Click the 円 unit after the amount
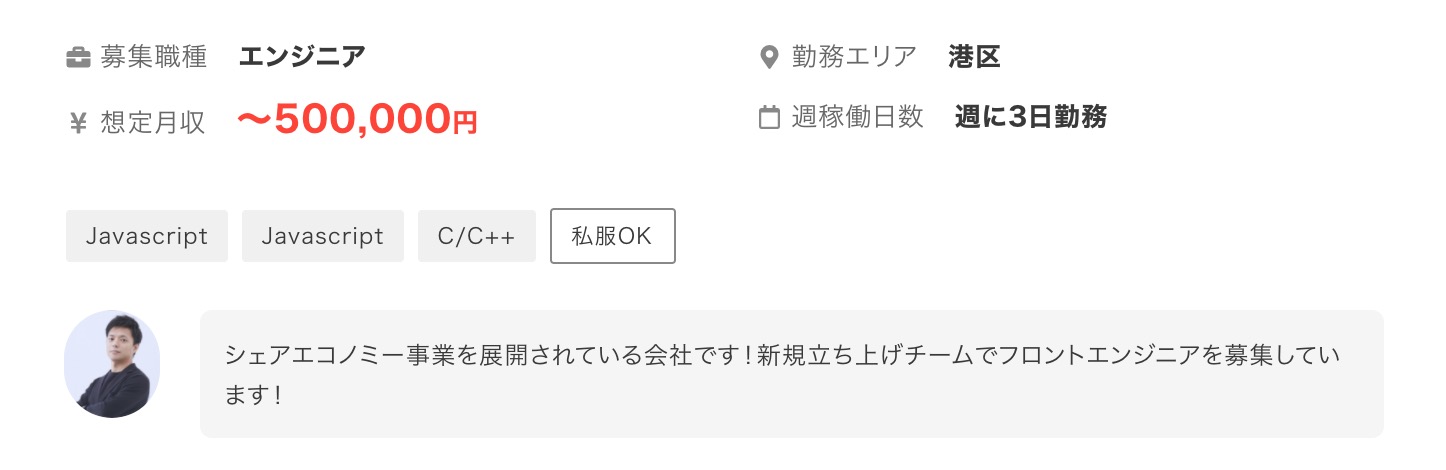 coord(465,123)
